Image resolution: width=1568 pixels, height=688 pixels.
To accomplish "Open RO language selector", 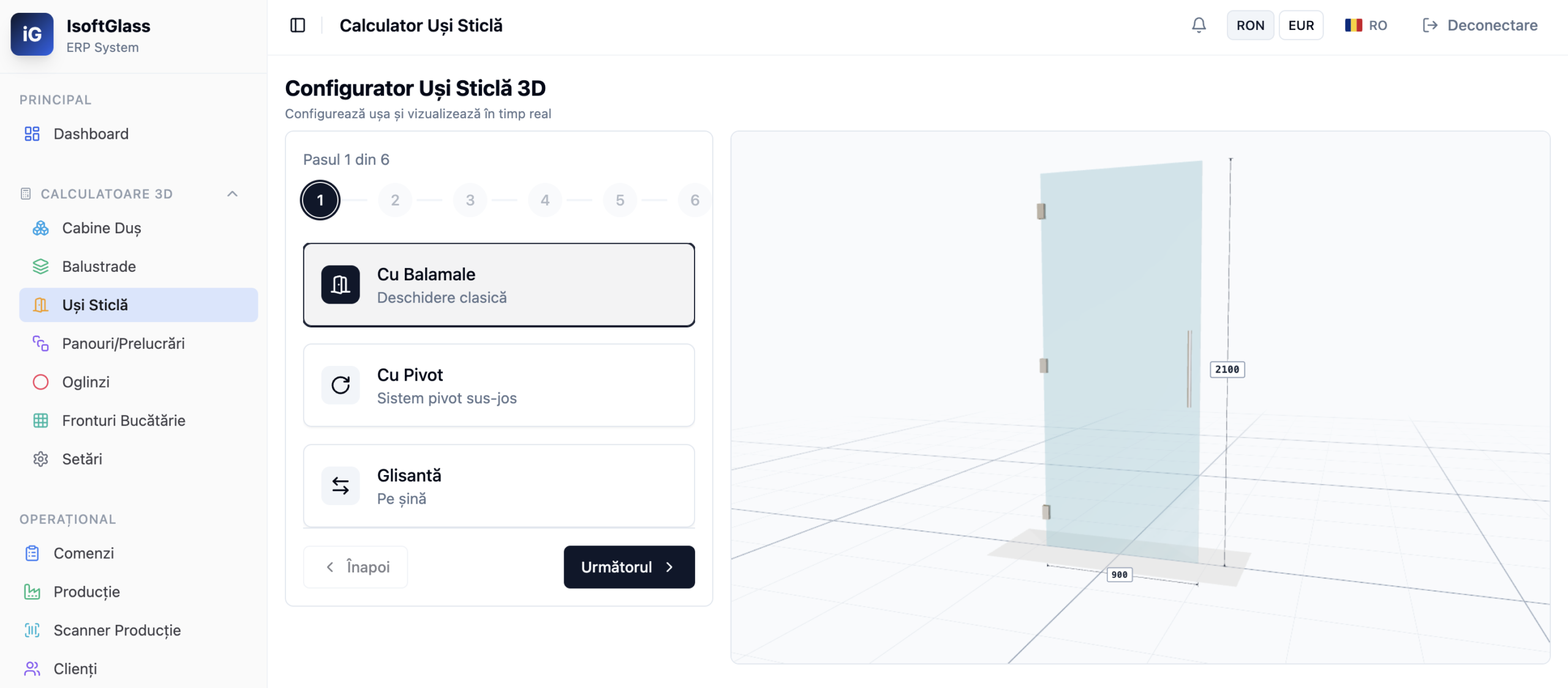I will coord(1366,25).
